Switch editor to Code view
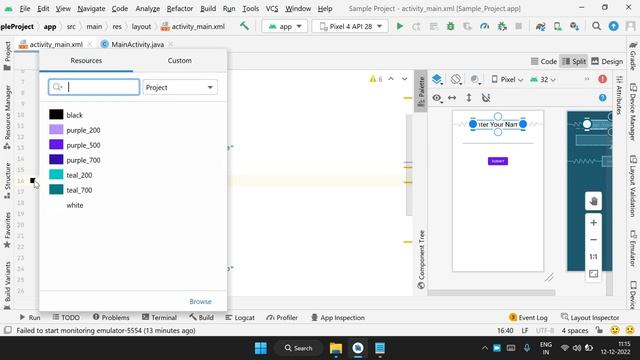 544,61
